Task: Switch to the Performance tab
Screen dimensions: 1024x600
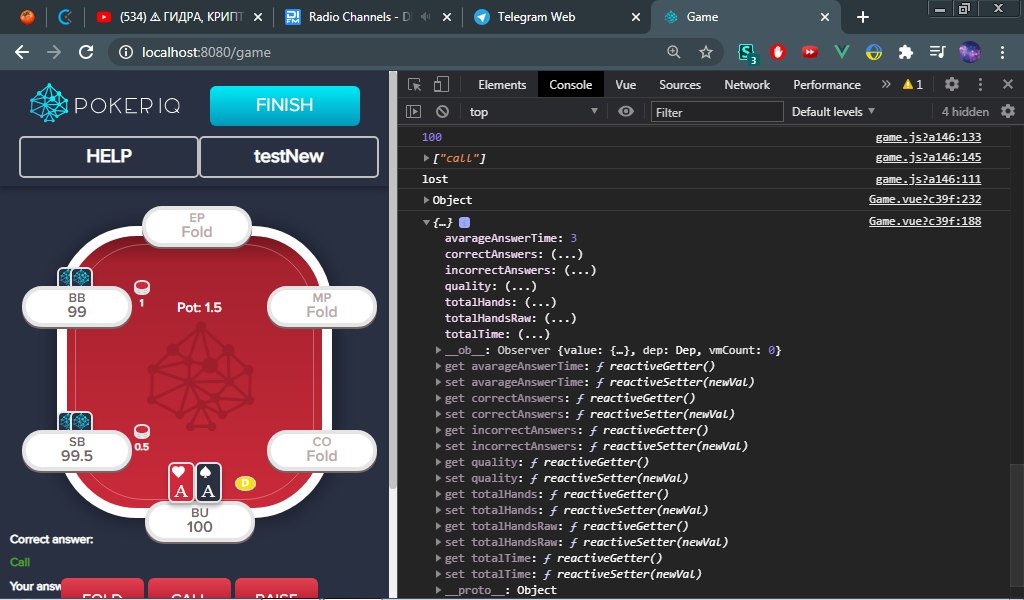Action: pos(826,84)
